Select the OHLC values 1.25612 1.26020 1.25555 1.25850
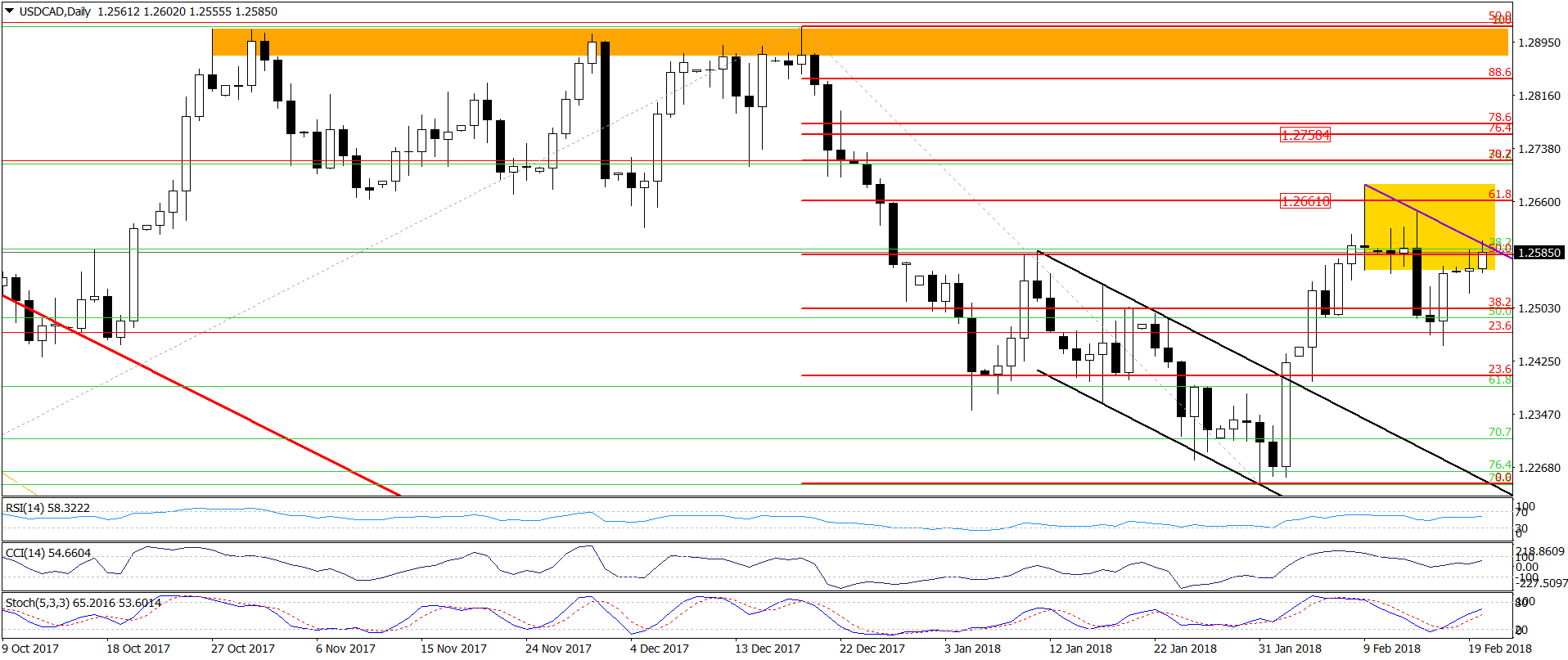 (187, 11)
